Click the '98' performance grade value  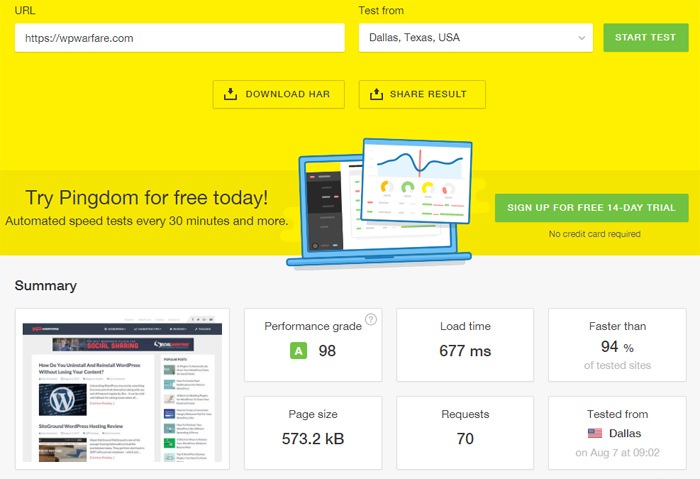click(x=327, y=351)
